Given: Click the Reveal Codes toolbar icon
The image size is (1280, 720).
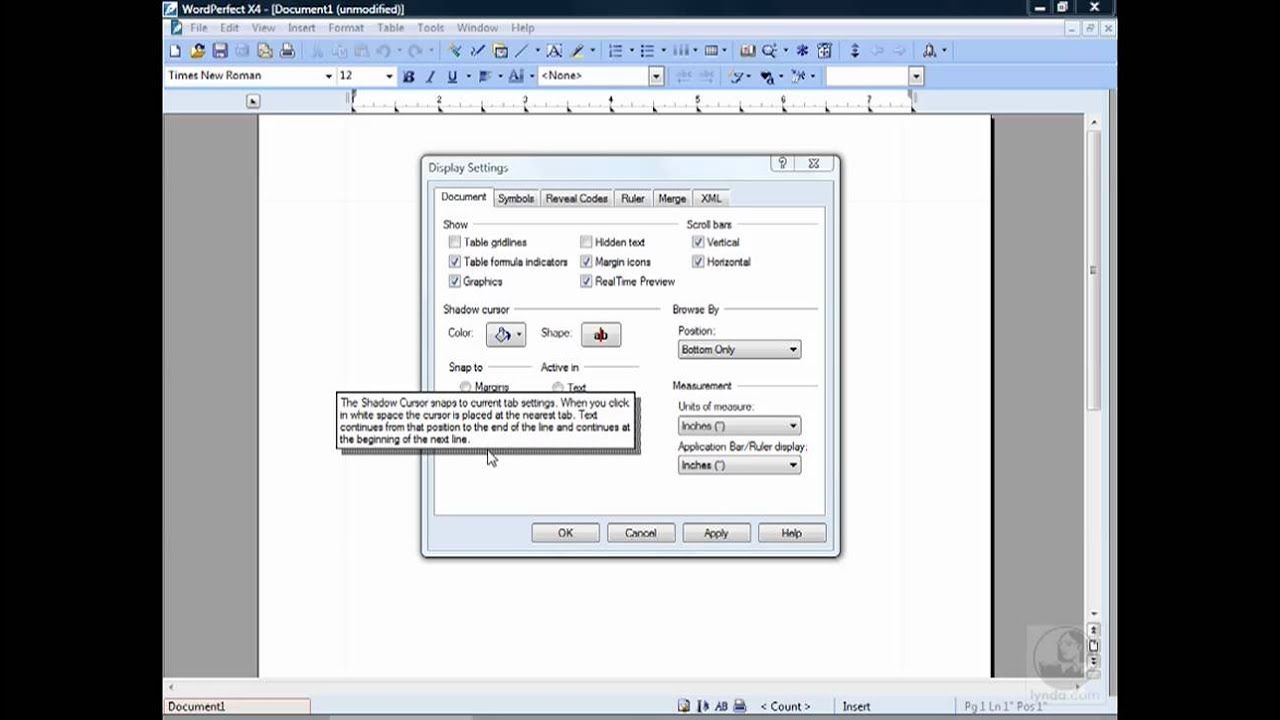Looking at the screenshot, I should 824,50.
